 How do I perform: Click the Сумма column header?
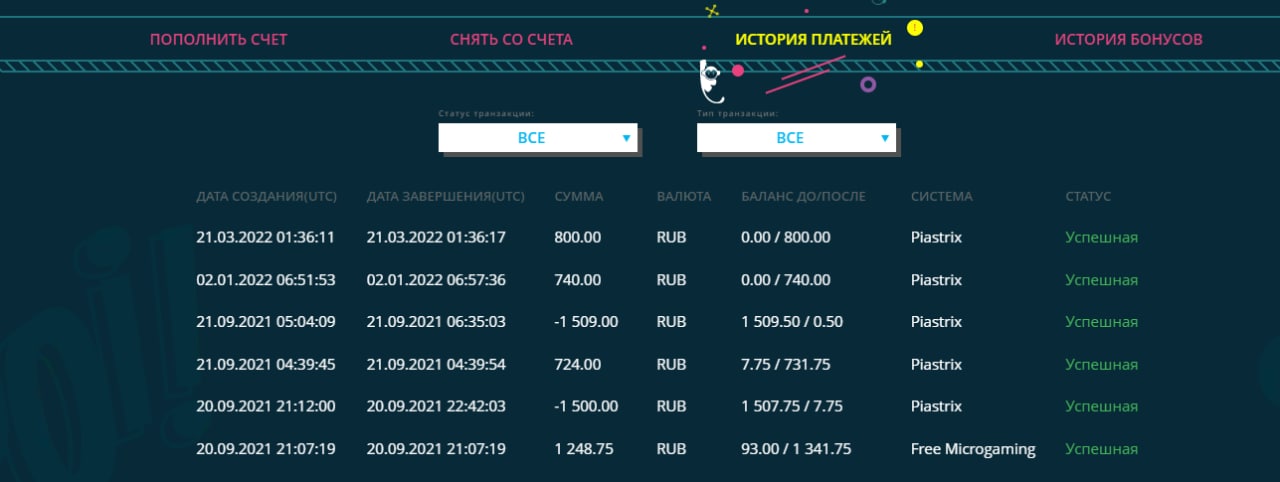pos(579,196)
